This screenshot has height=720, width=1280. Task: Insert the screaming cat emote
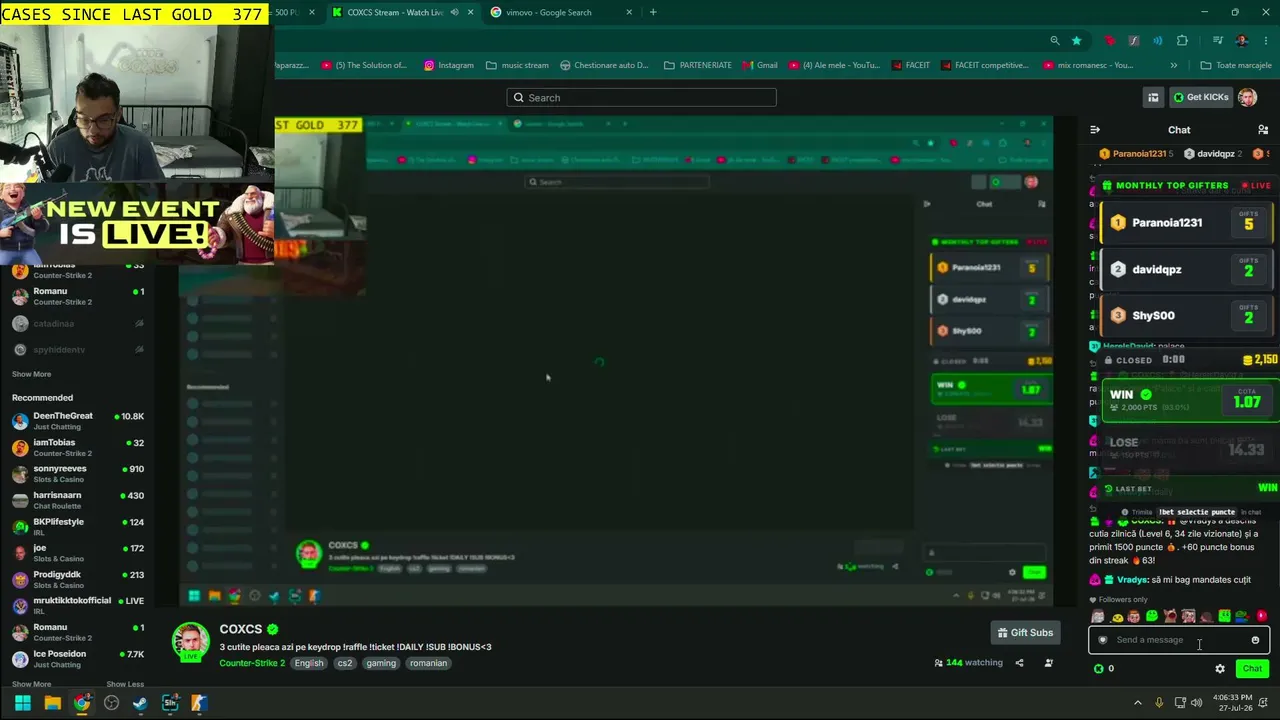point(1170,617)
